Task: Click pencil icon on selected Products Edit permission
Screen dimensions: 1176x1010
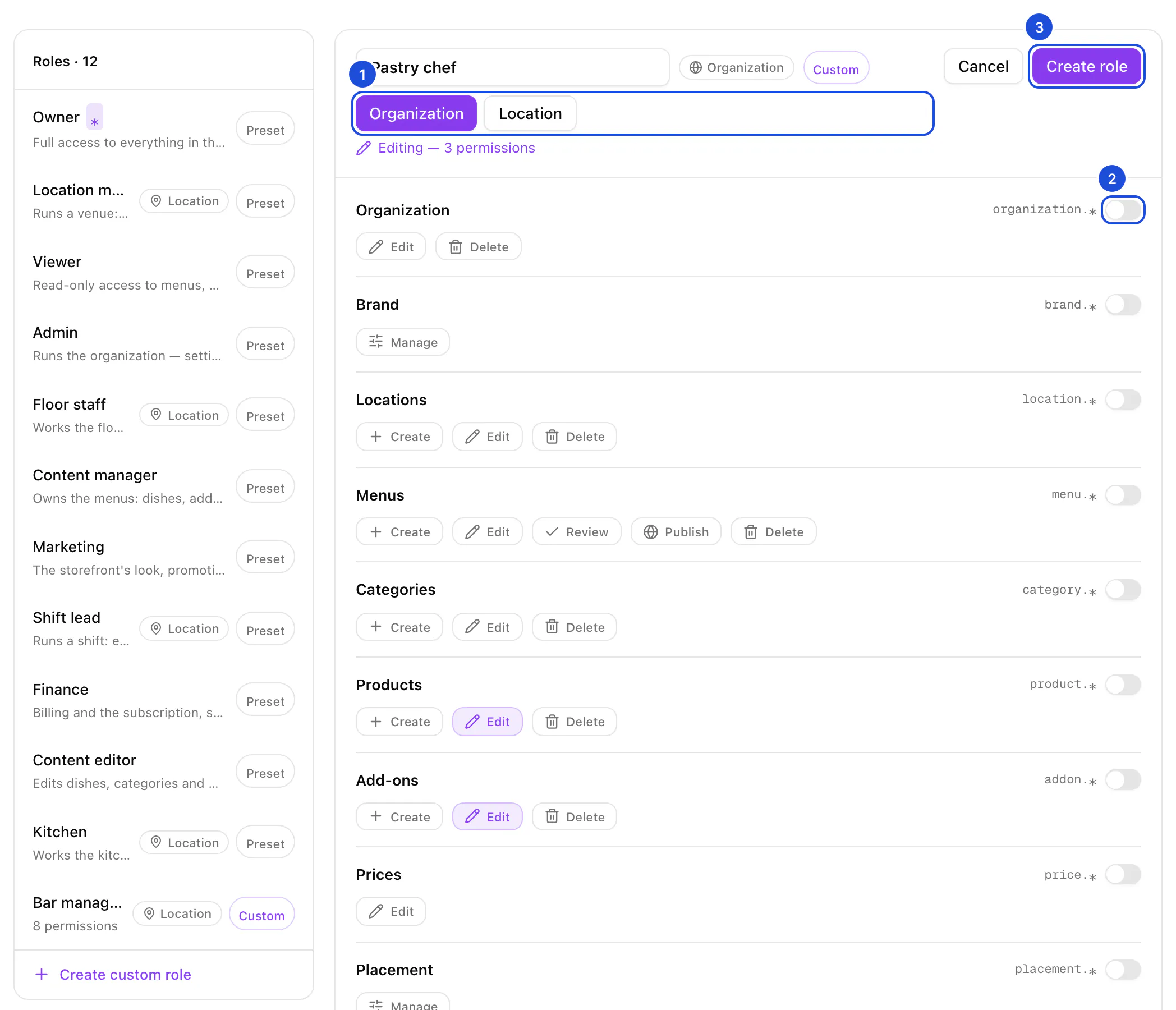Action: (x=472, y=722)
